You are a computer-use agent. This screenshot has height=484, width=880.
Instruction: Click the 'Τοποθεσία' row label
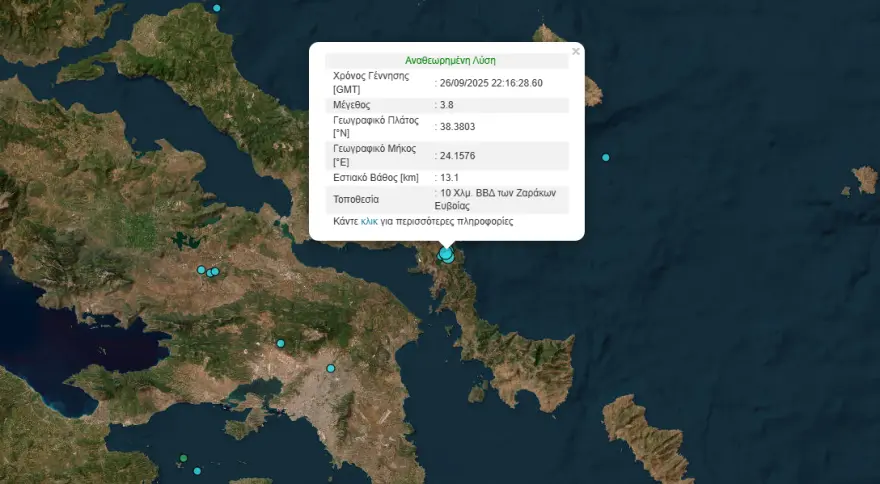357,199
